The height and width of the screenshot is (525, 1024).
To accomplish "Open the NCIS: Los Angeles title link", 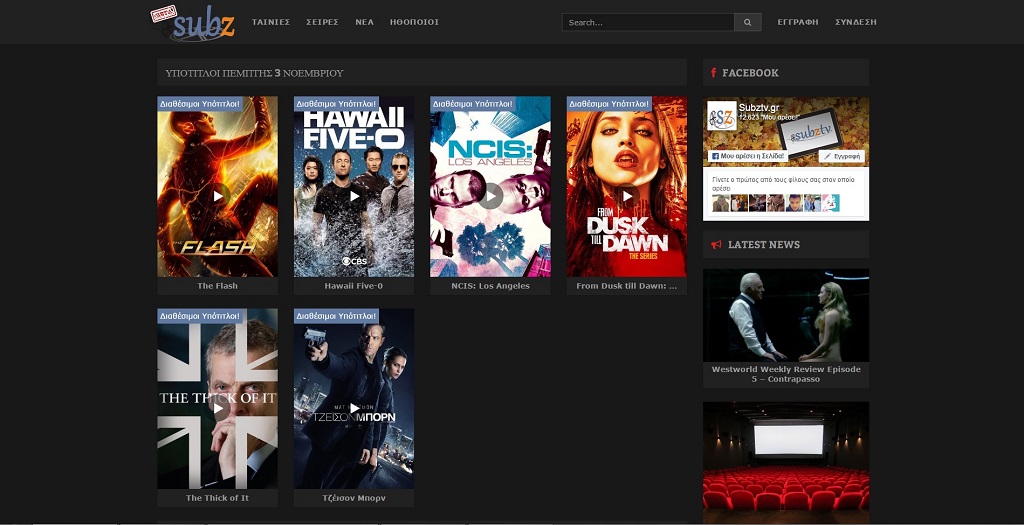I will pos(490,286).
